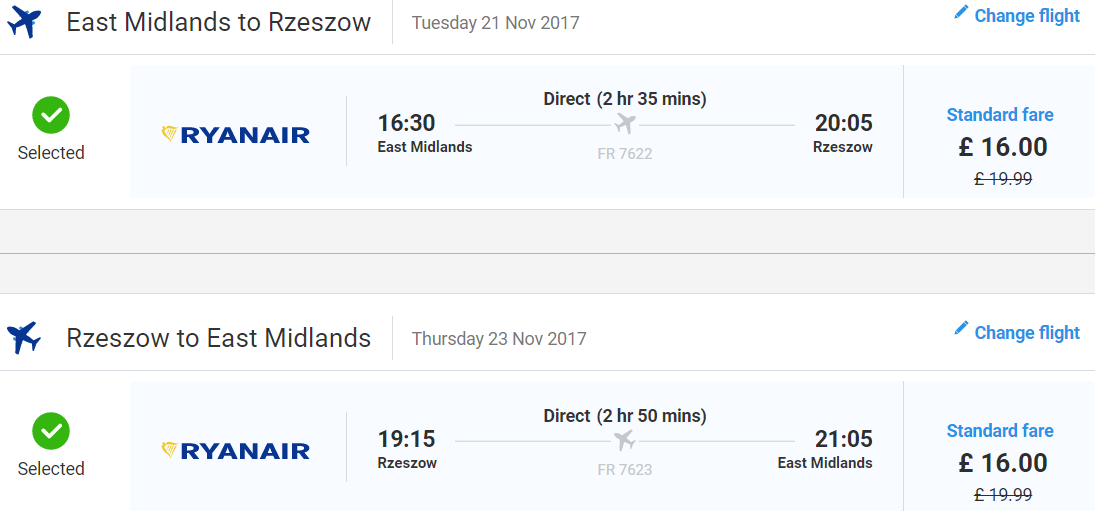
Task: Toggle the green Selected checkmark for outbound flight
Action: [51, 115]
